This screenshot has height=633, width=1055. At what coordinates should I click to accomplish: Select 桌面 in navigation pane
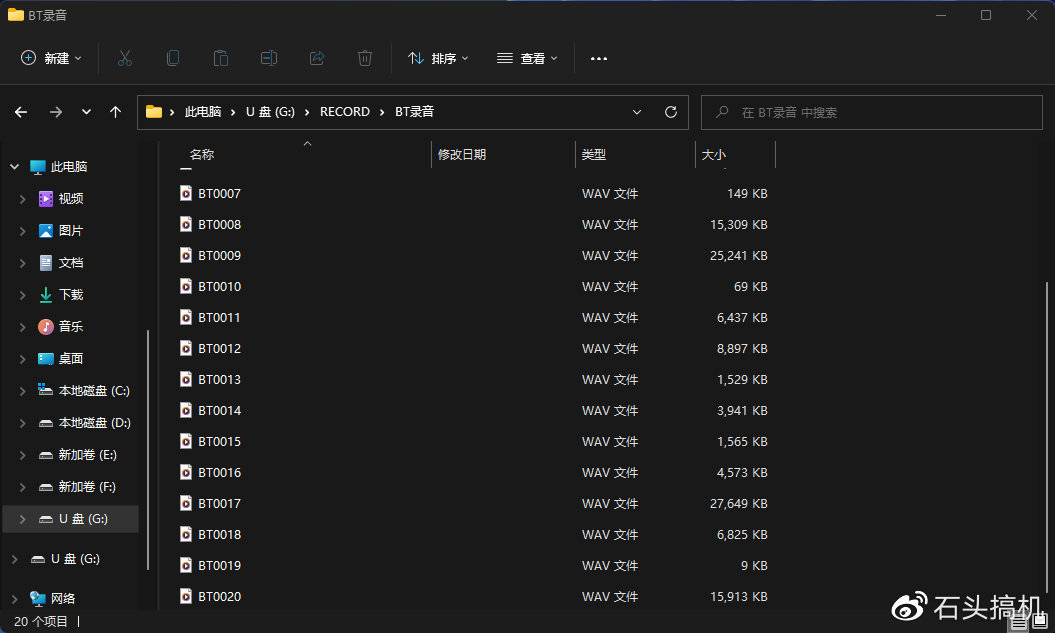point(71,359)
